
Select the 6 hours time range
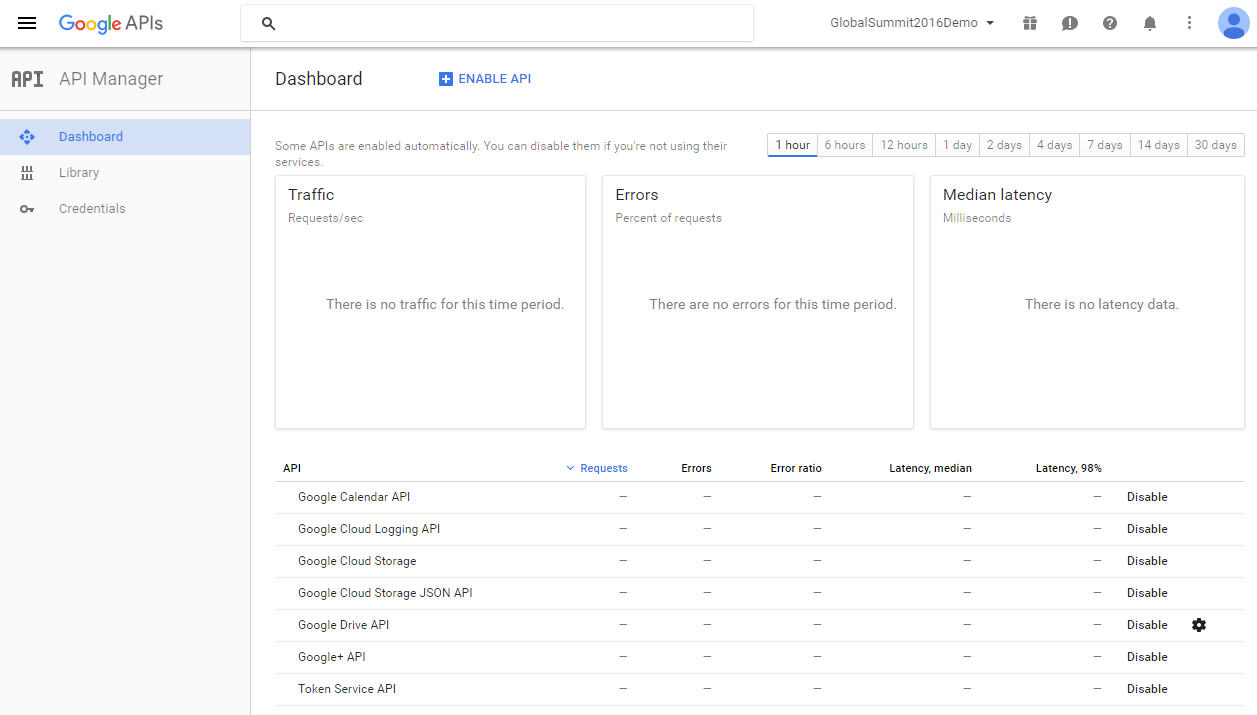845,145
